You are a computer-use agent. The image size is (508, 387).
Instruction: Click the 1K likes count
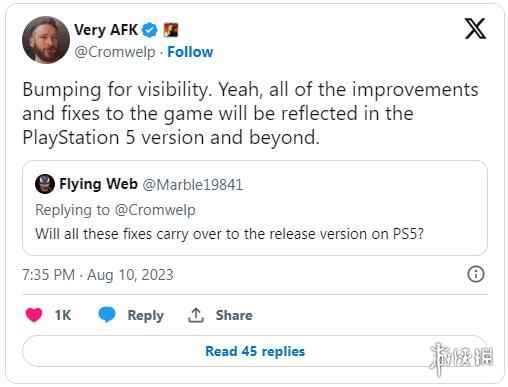pyautogui.click(x=63, y=315)
